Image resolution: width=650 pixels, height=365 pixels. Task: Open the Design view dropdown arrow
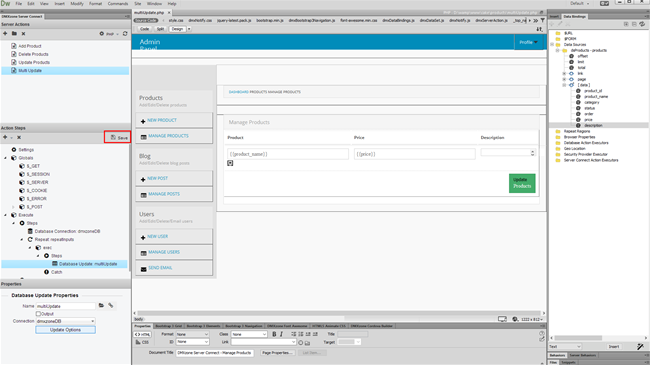(x=189, y=29)
